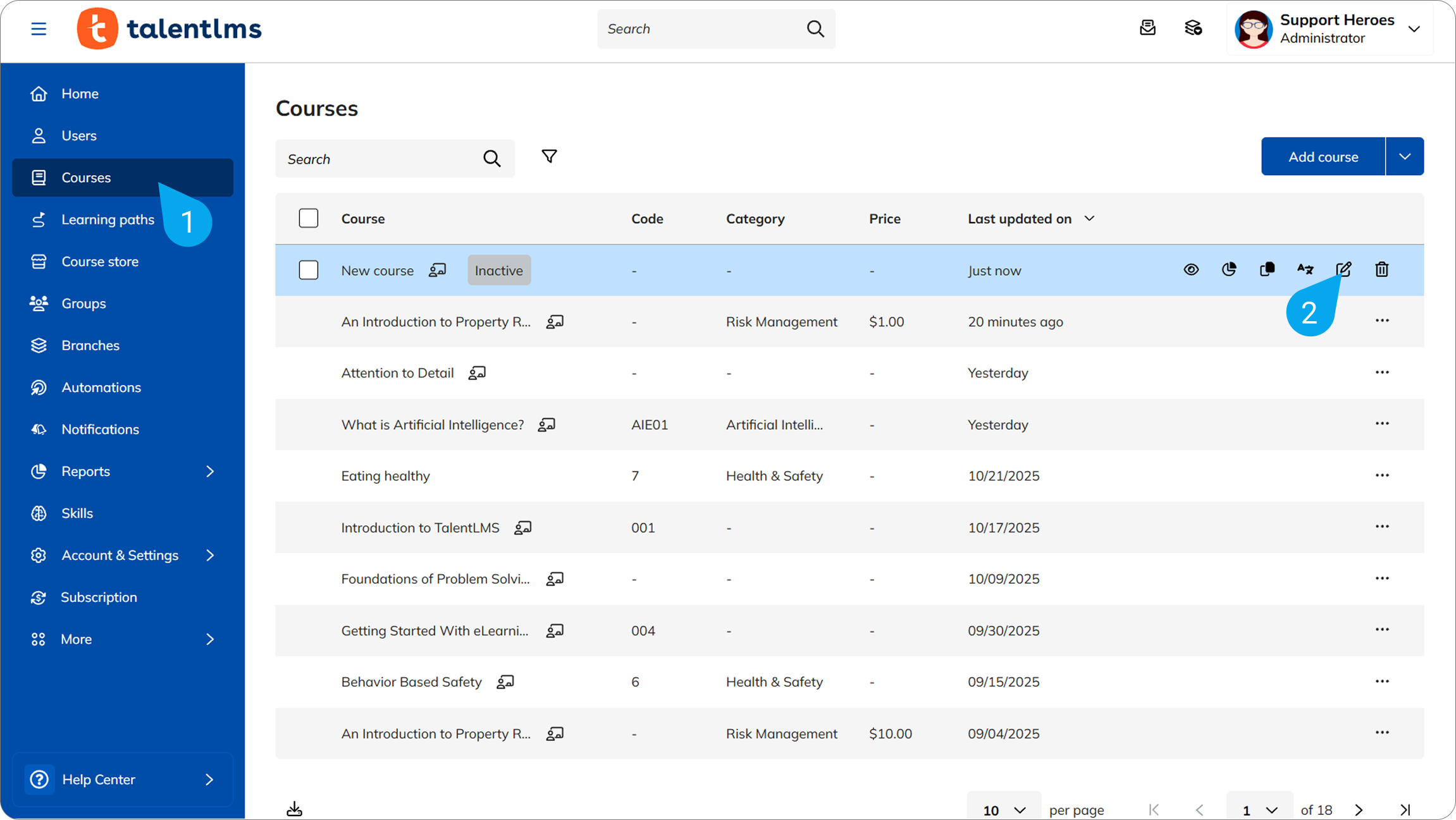Click the Courses search field

pos(379,159)
